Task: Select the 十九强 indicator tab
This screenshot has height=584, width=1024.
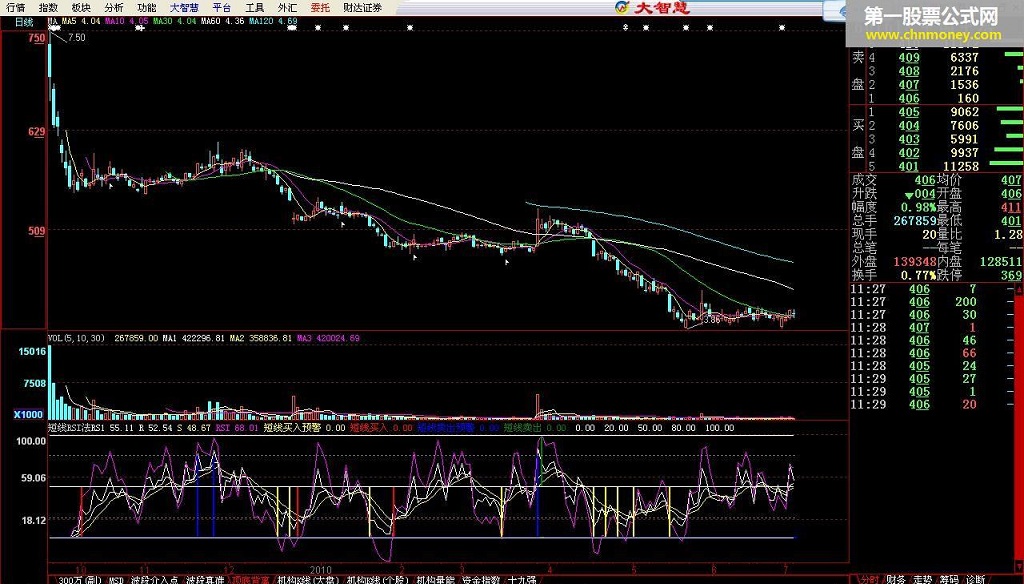Action: coord(522,579)
